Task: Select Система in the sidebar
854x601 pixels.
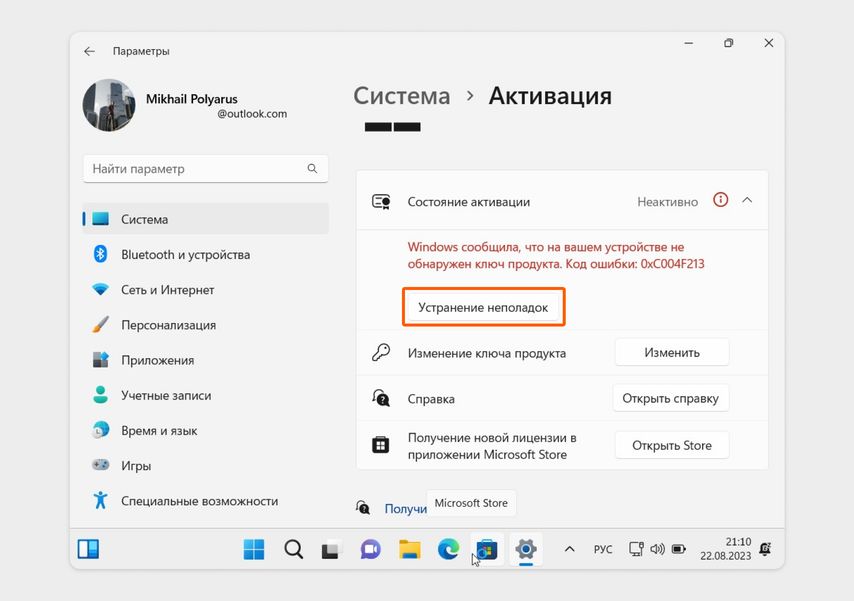Action: pyautogui.click(x=205, y=219)
